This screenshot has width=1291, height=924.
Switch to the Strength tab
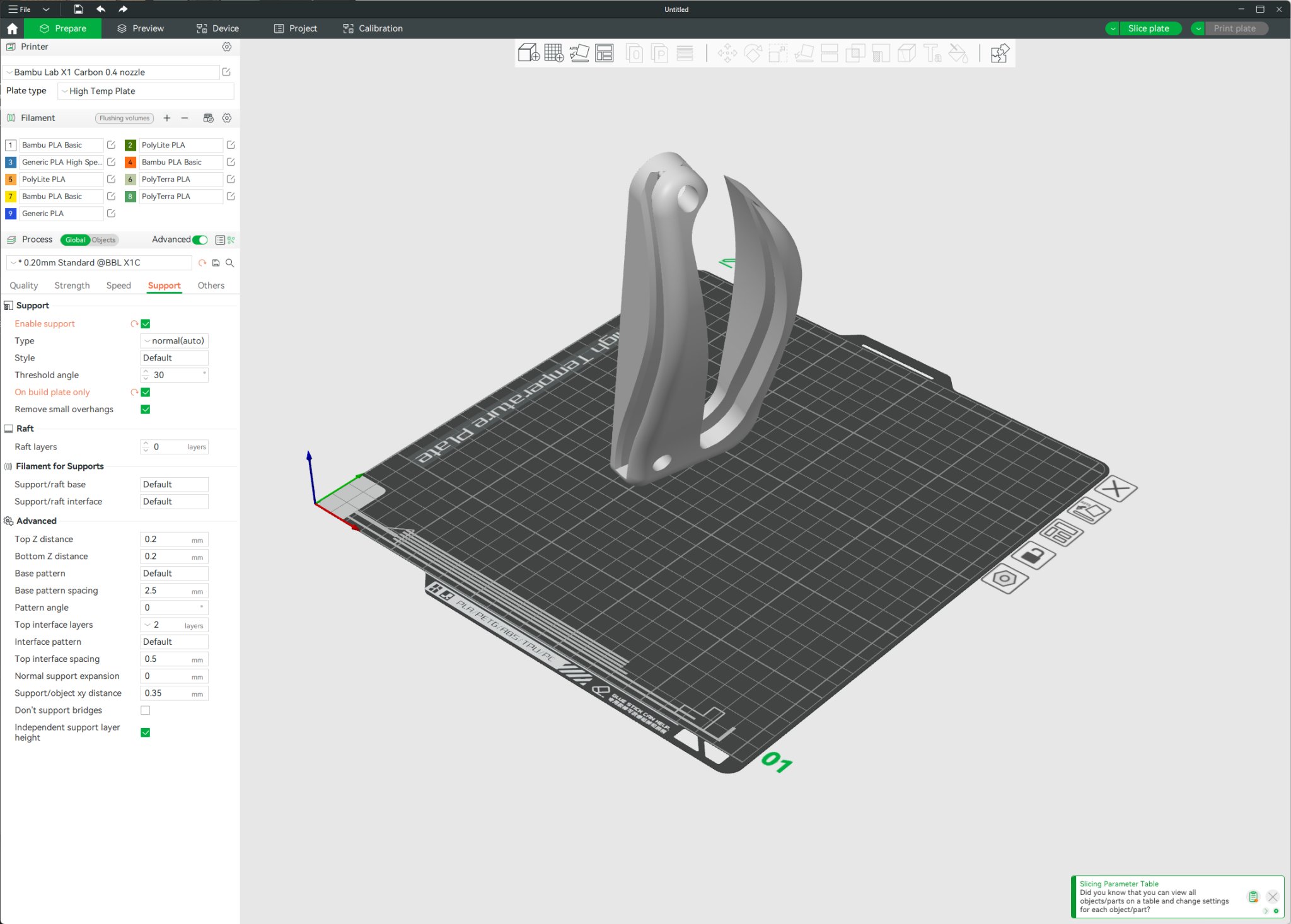point(72,286)
